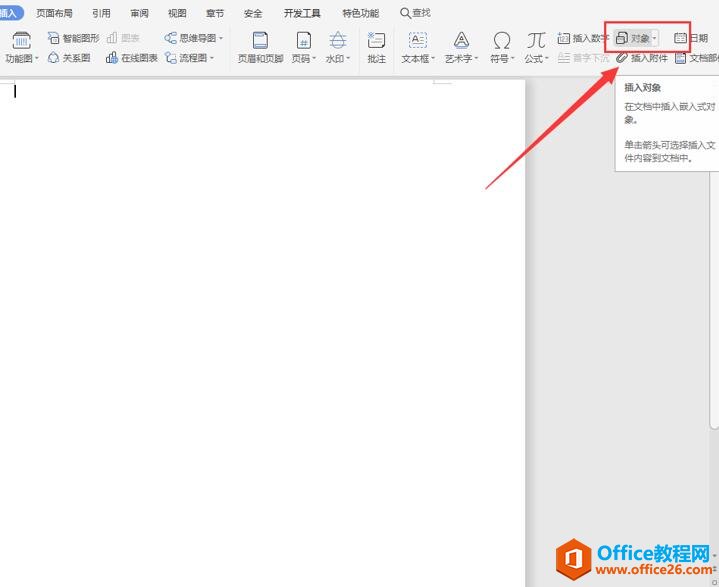Image resolution: width=719 pixels, height=587 pixels.
Task: Click inside the blank document page
Action: (260, 300)
